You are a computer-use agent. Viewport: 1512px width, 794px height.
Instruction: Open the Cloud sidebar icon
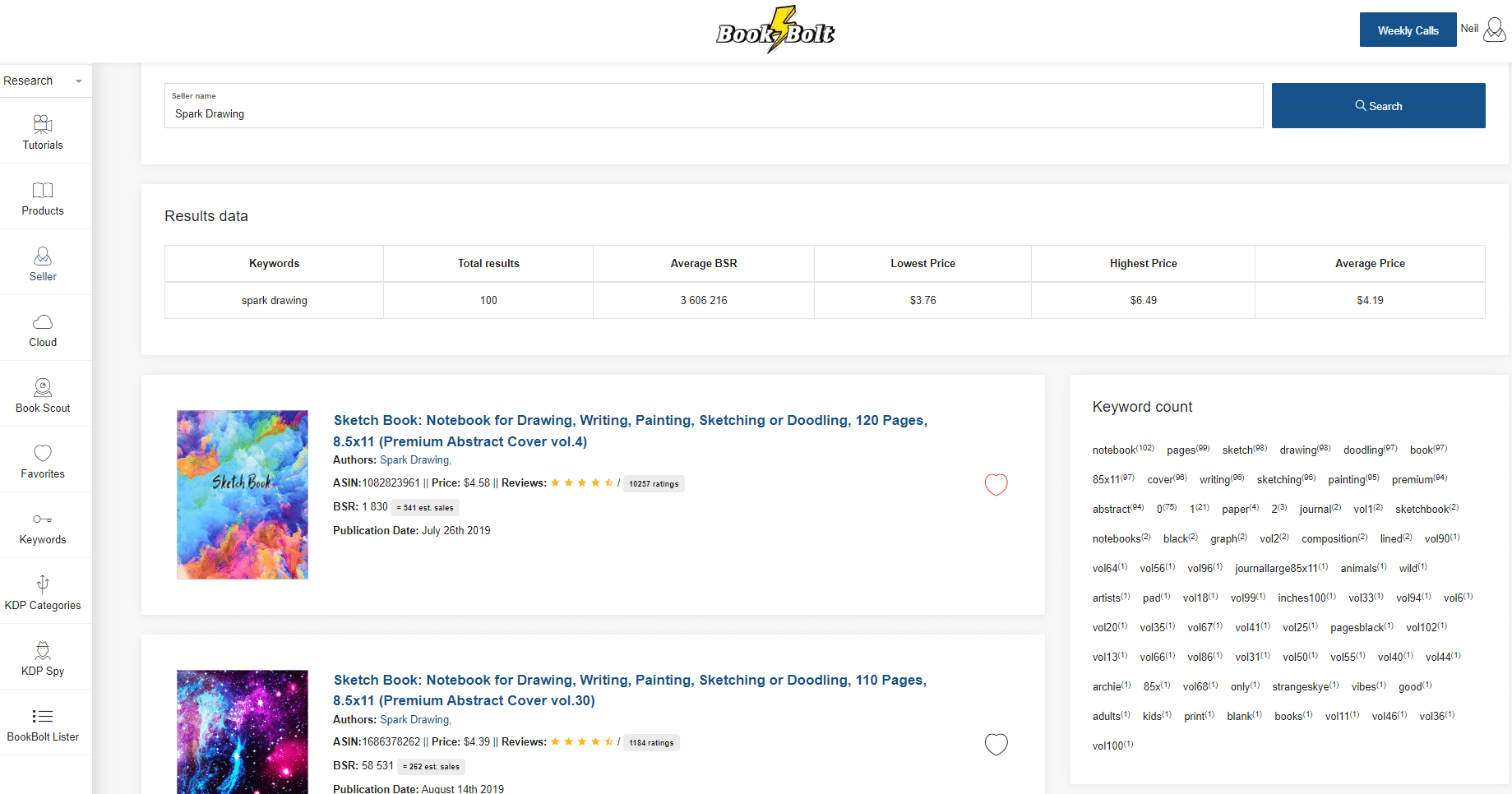tap(43, 321)
